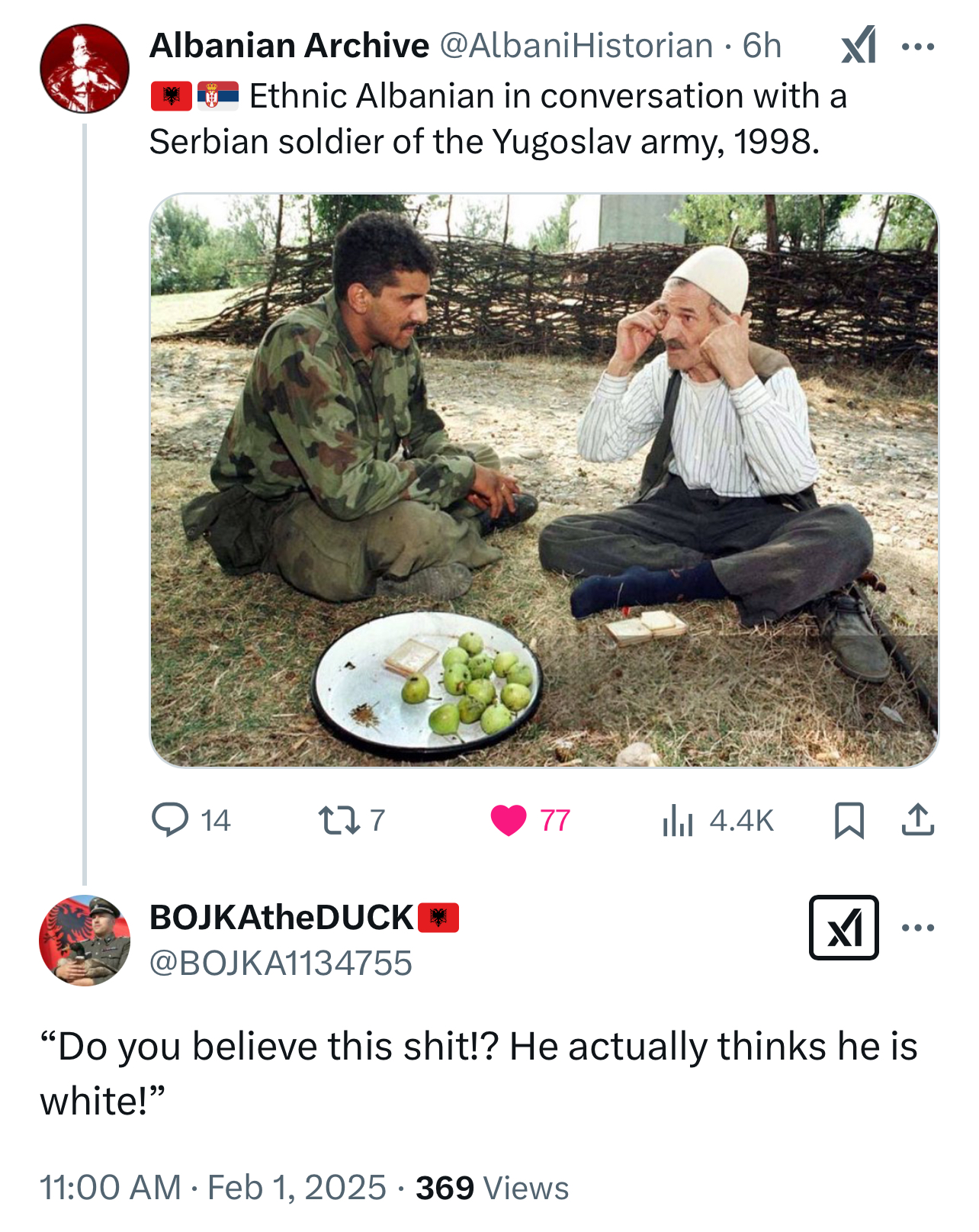The width and height of the screenshot is (979, 1232).
Task: Open the Albanian Archive display name
Action: point(289,46)
